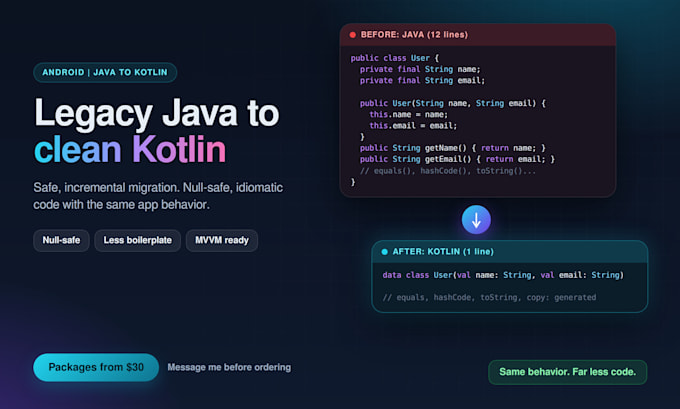Click the // equals, hashCode, toString, copy: generated comment
This screenshot has height=409, width=680.
pos(489,298)
